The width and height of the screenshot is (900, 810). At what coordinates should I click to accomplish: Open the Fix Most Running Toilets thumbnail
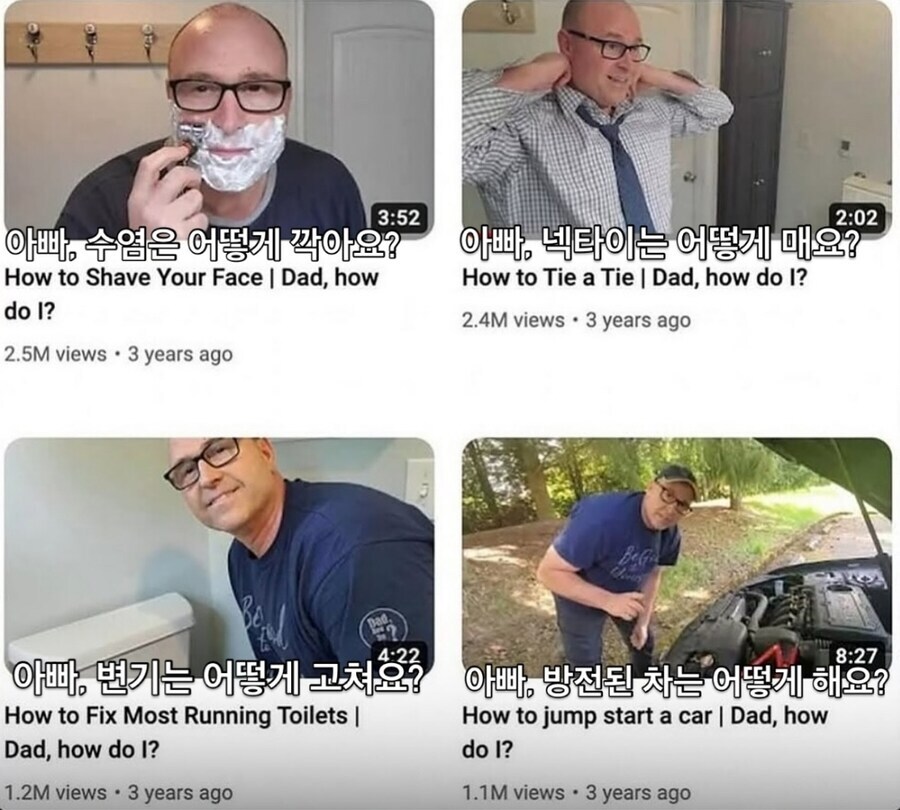(x=219, y=556)
